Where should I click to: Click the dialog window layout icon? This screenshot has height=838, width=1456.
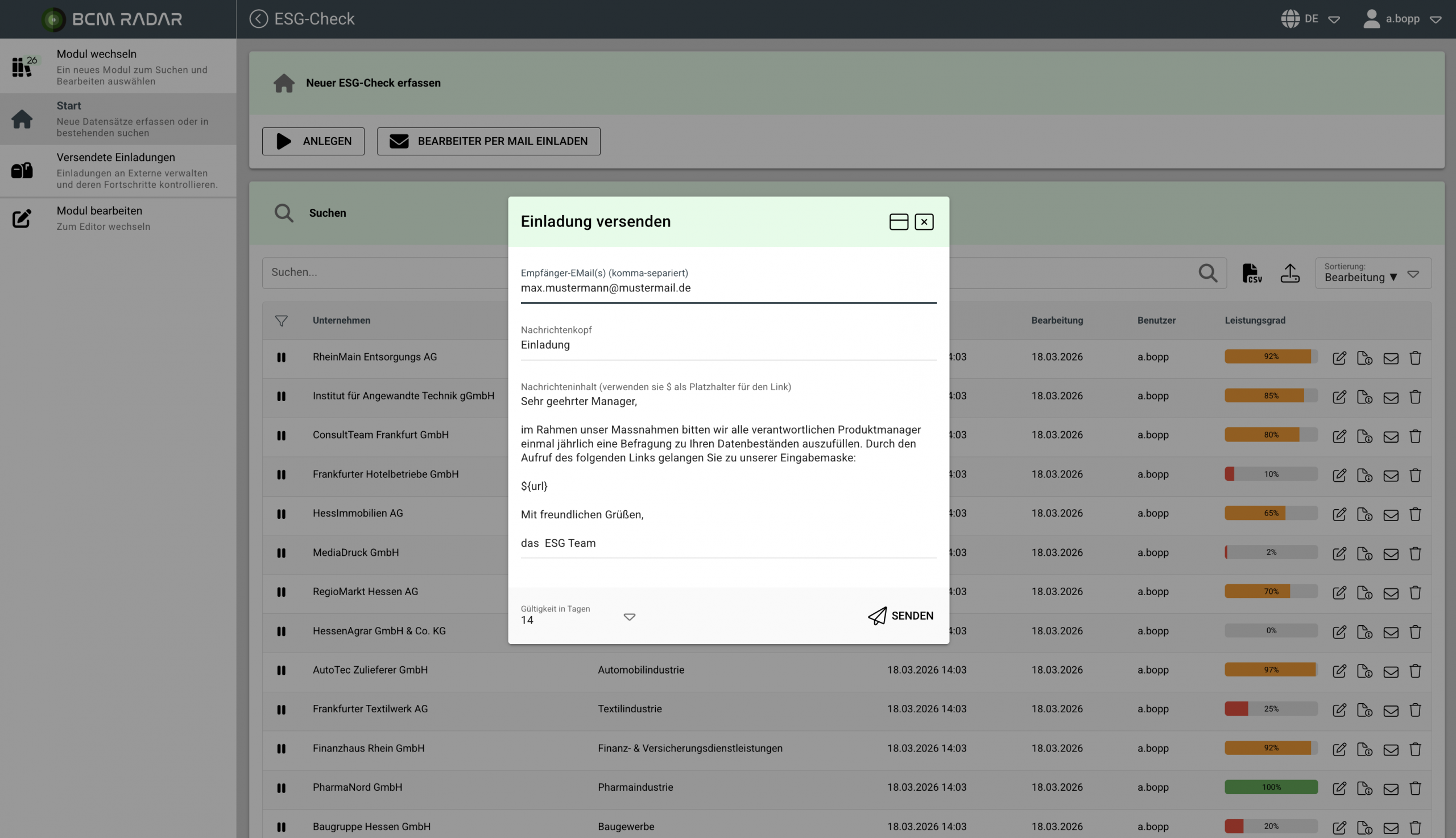point(899,221)
